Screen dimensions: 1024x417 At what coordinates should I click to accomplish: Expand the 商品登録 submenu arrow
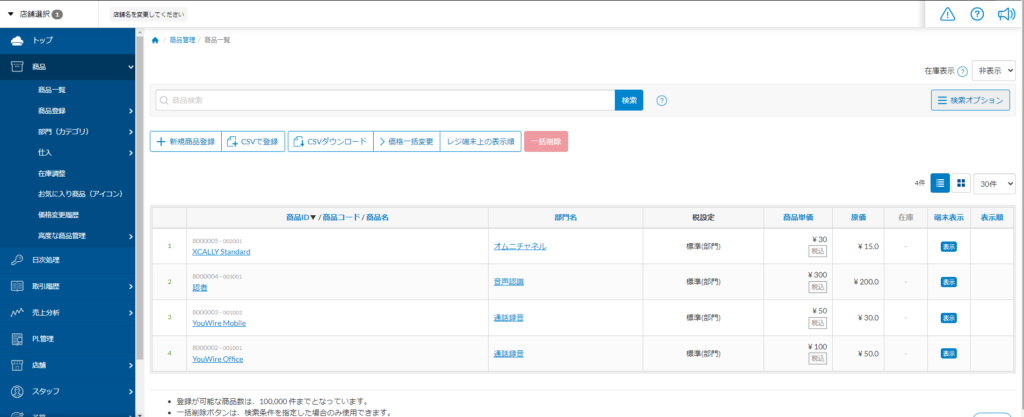tap(131, 111)
